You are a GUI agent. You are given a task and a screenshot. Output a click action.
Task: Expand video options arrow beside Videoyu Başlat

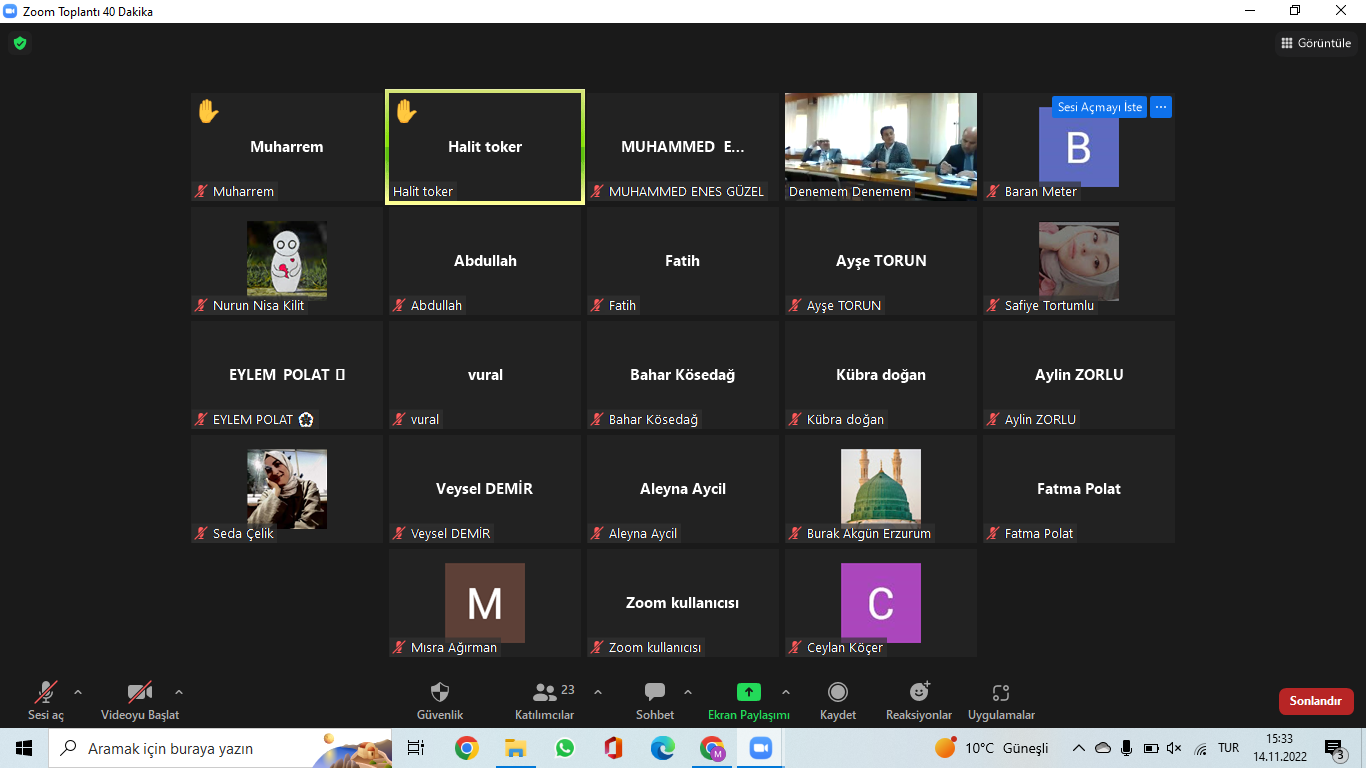click(179, 692)
